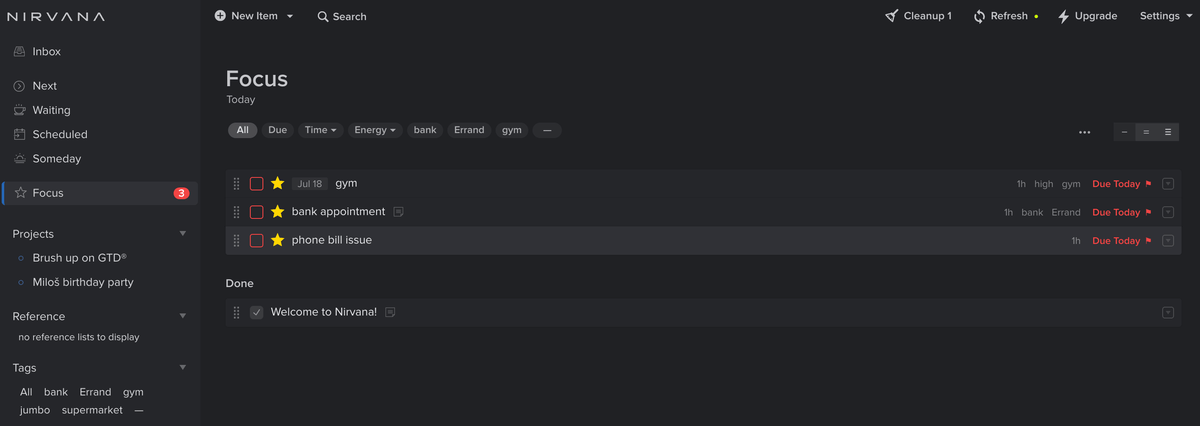Click the due flag on bank appointment

pos(1148,212)
